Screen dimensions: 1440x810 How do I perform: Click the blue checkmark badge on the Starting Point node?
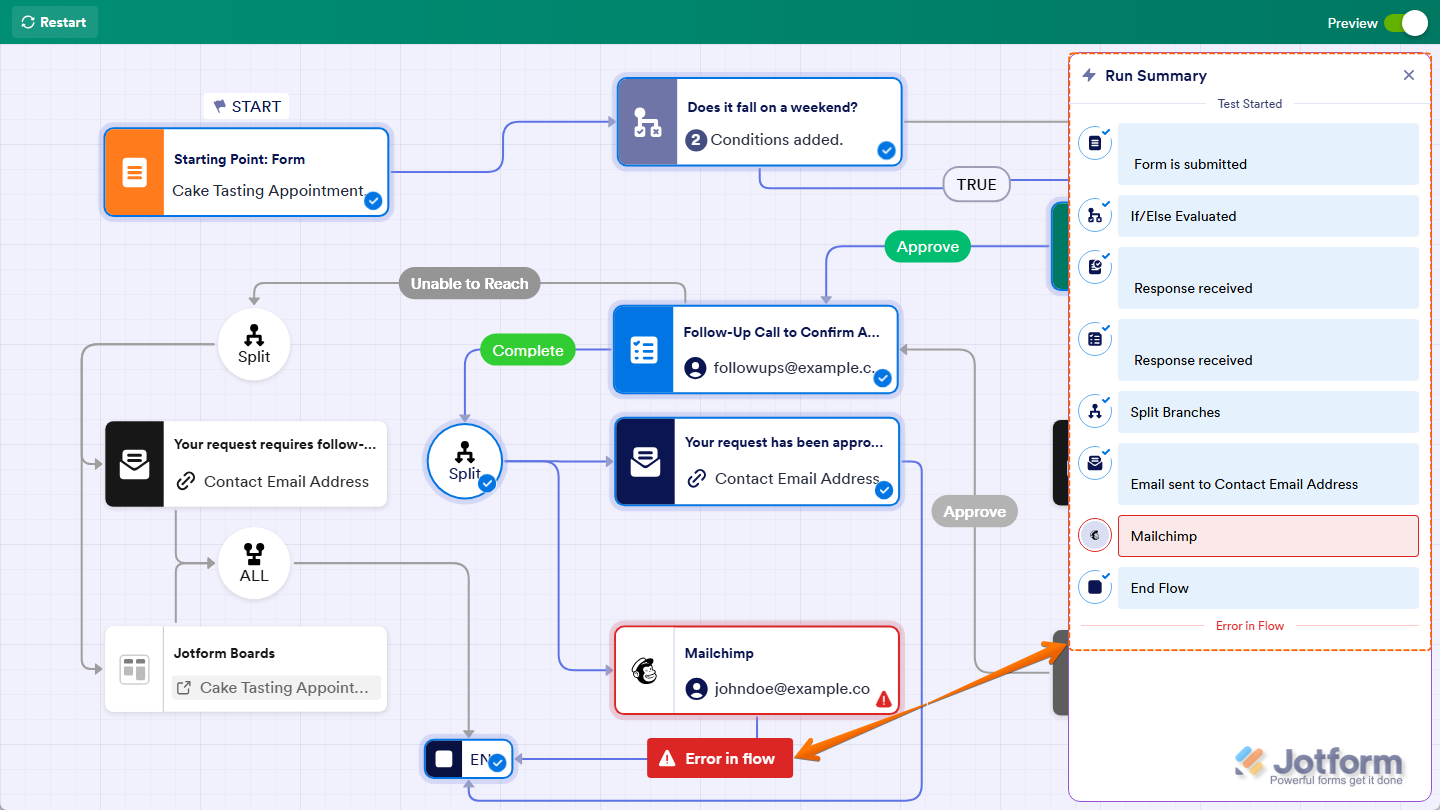373,201
